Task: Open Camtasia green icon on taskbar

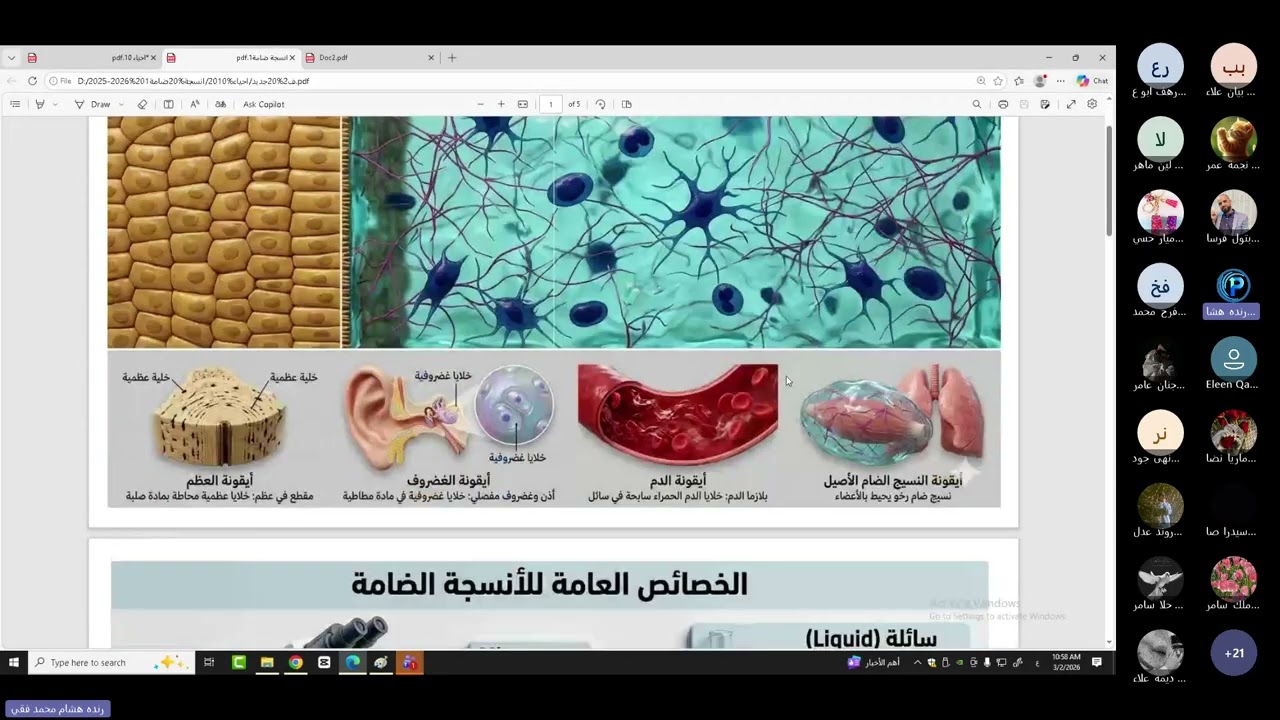Action: (239, 662)
